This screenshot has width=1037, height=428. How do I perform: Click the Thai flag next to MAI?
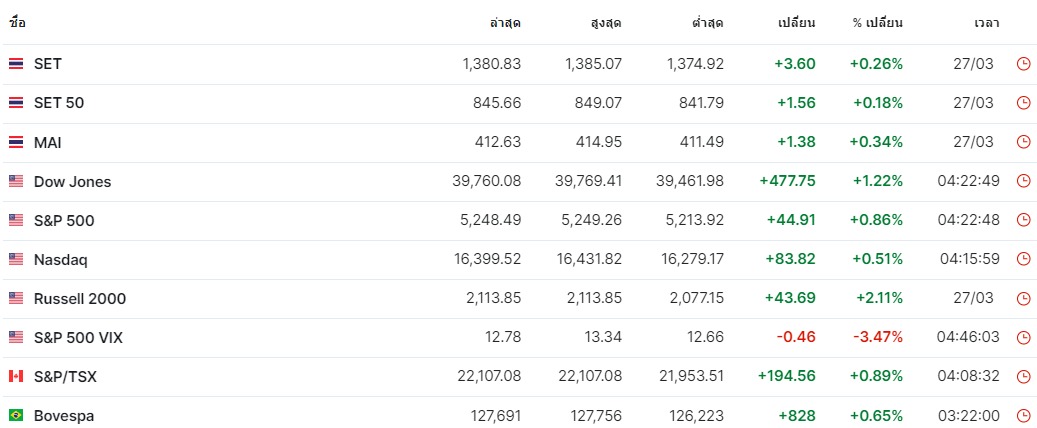pyautogui.click(x=16, y=142)
